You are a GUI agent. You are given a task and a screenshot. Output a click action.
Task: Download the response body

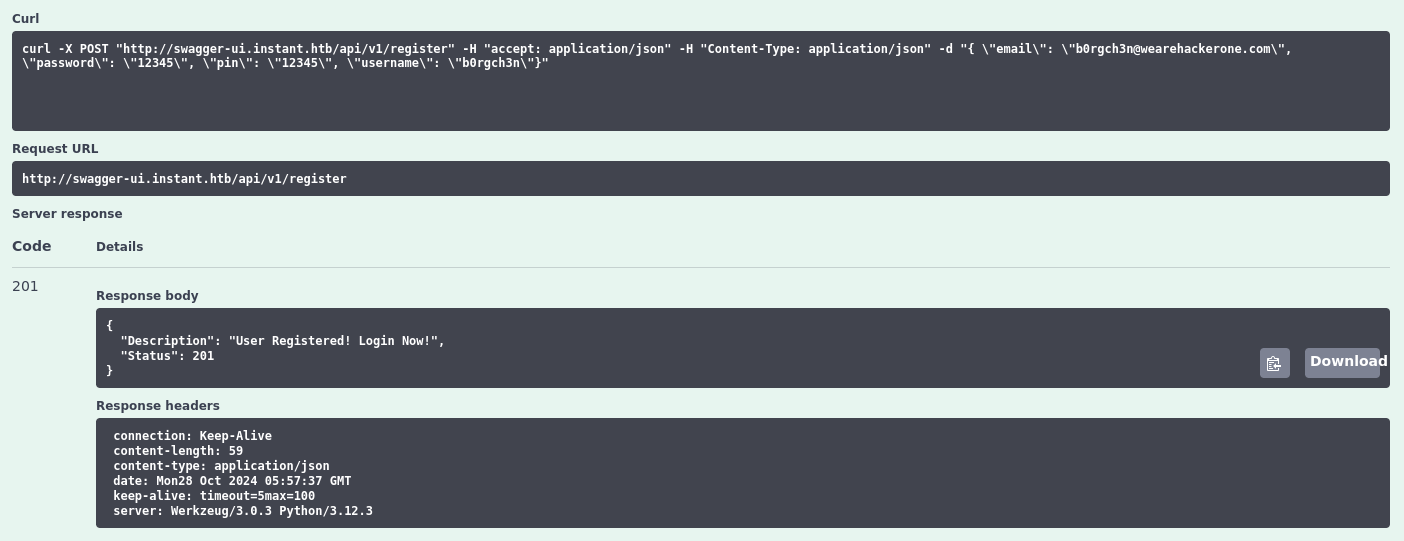point(1342,362)
